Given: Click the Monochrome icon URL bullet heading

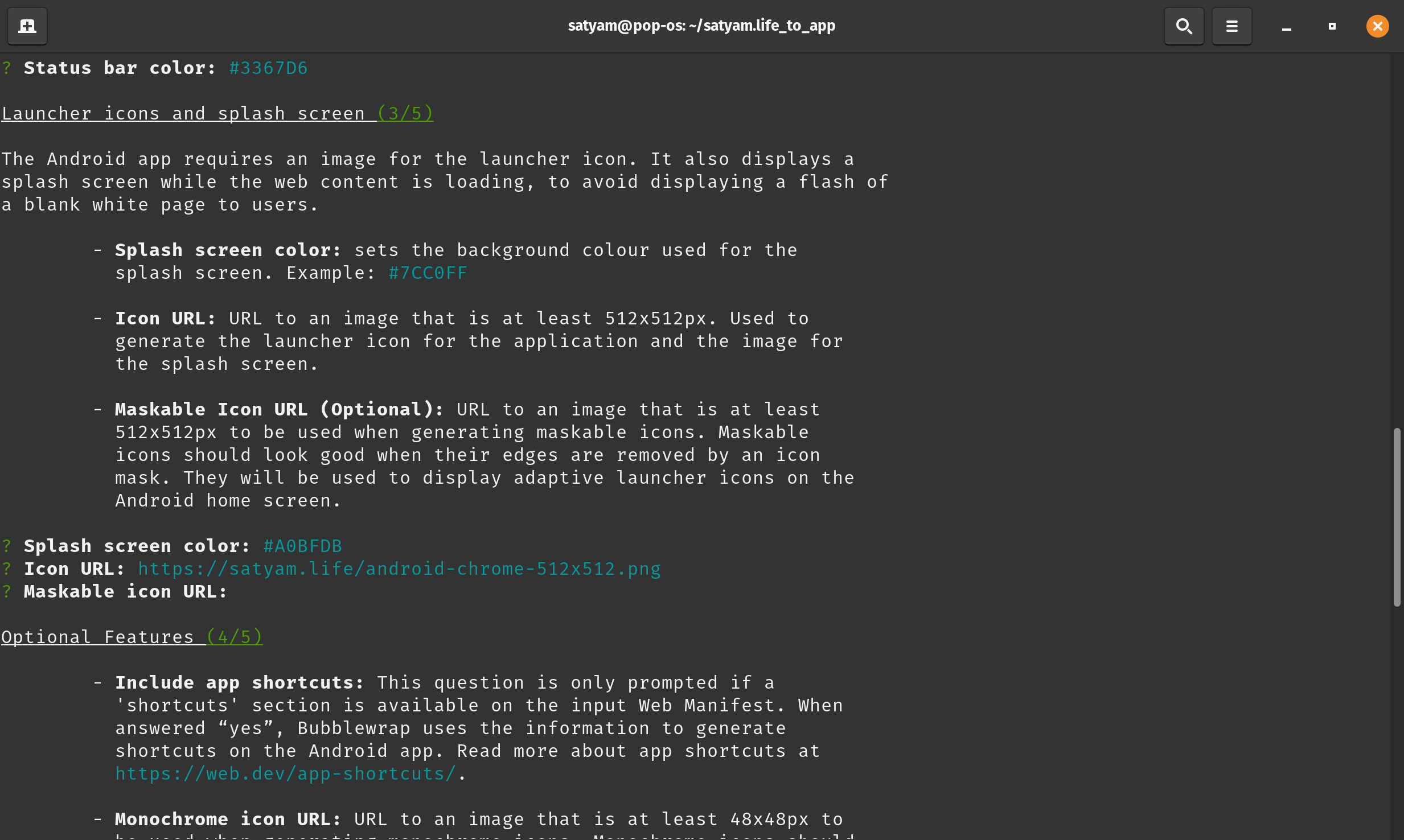Looking at the screenshot, I should point(228,820).
